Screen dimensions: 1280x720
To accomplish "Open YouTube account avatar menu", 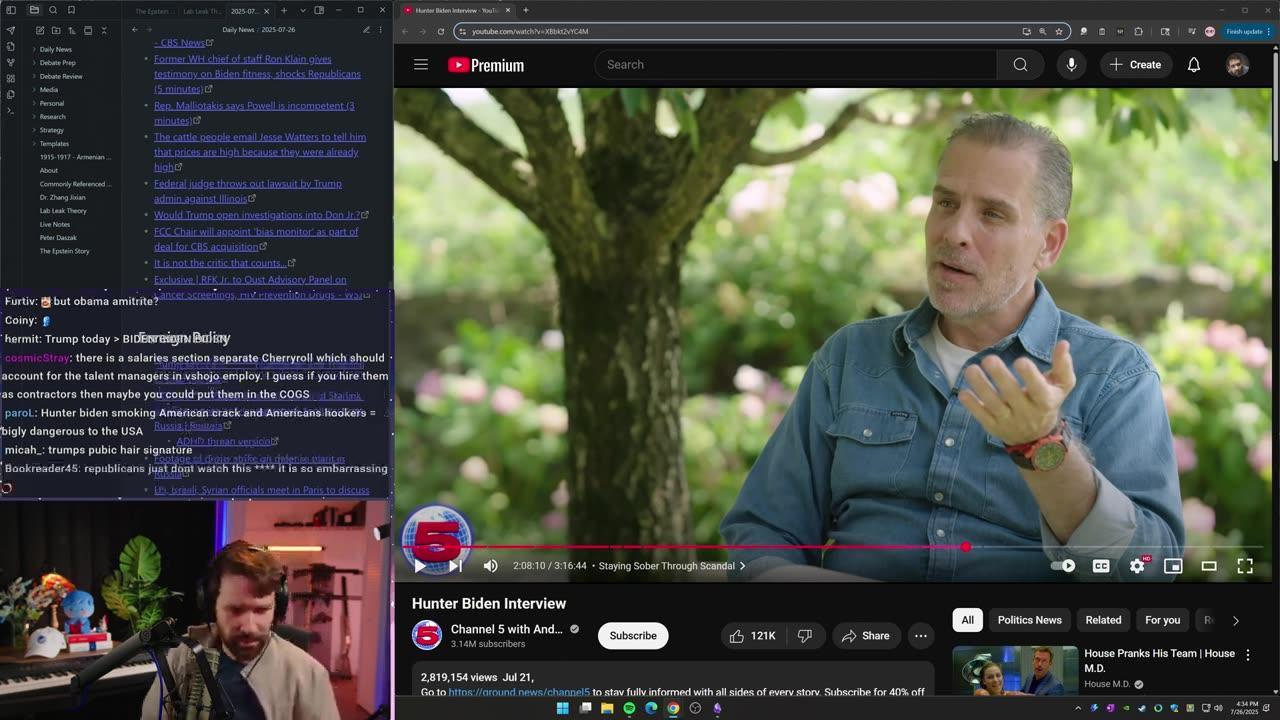I will click(x=1237, y=65).
